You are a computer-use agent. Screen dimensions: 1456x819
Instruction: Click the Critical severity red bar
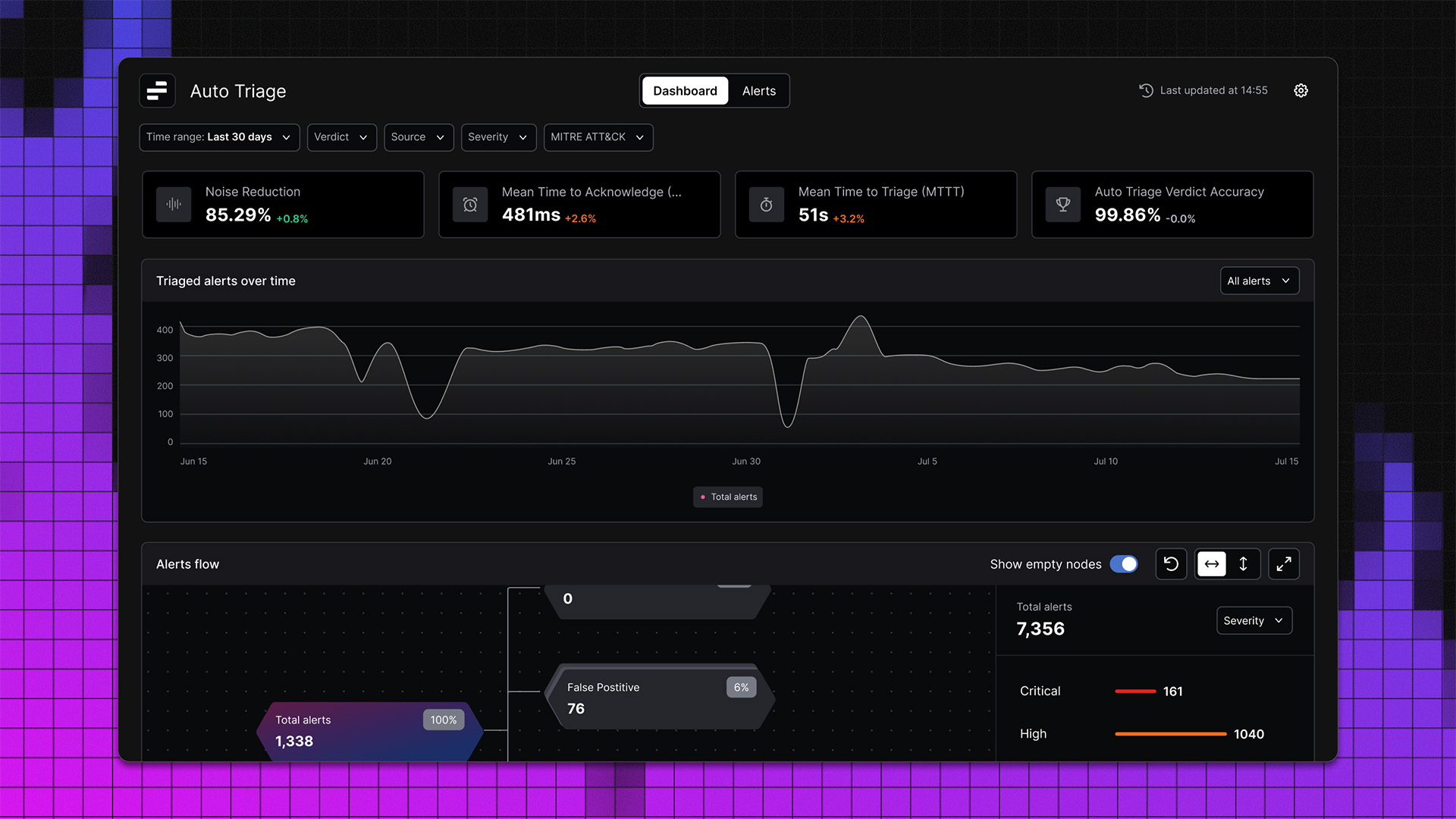pyautogui.click(x=1135, y=692)
